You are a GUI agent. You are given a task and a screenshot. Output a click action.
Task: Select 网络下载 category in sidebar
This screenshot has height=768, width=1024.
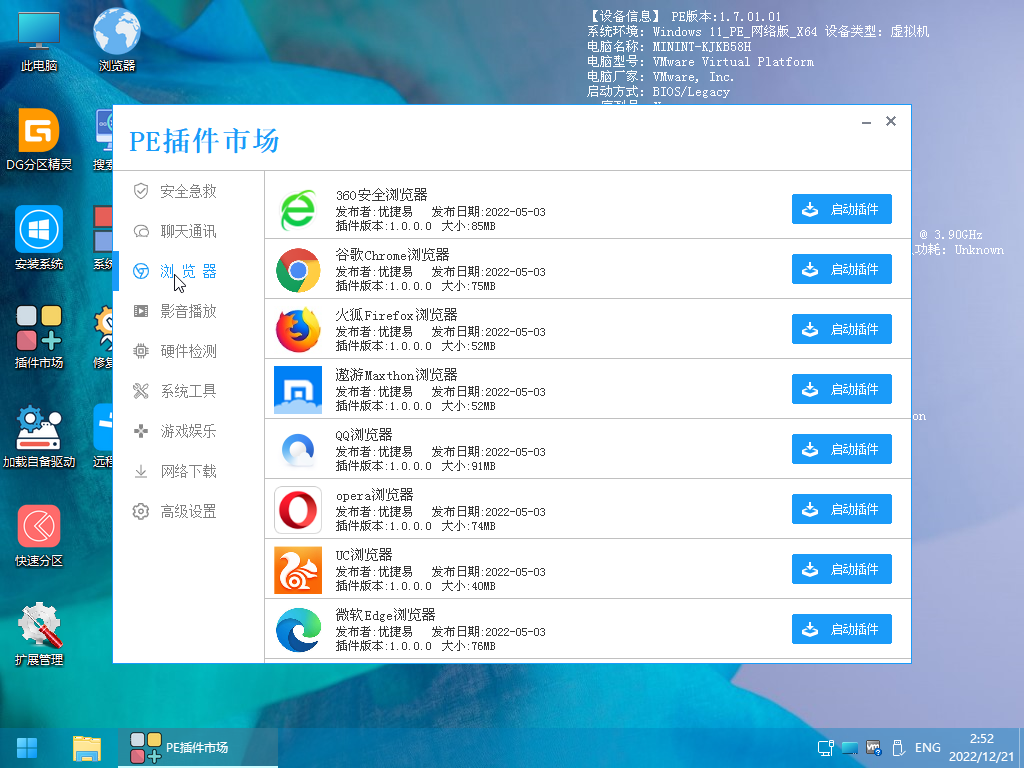[x=188, y=471]
